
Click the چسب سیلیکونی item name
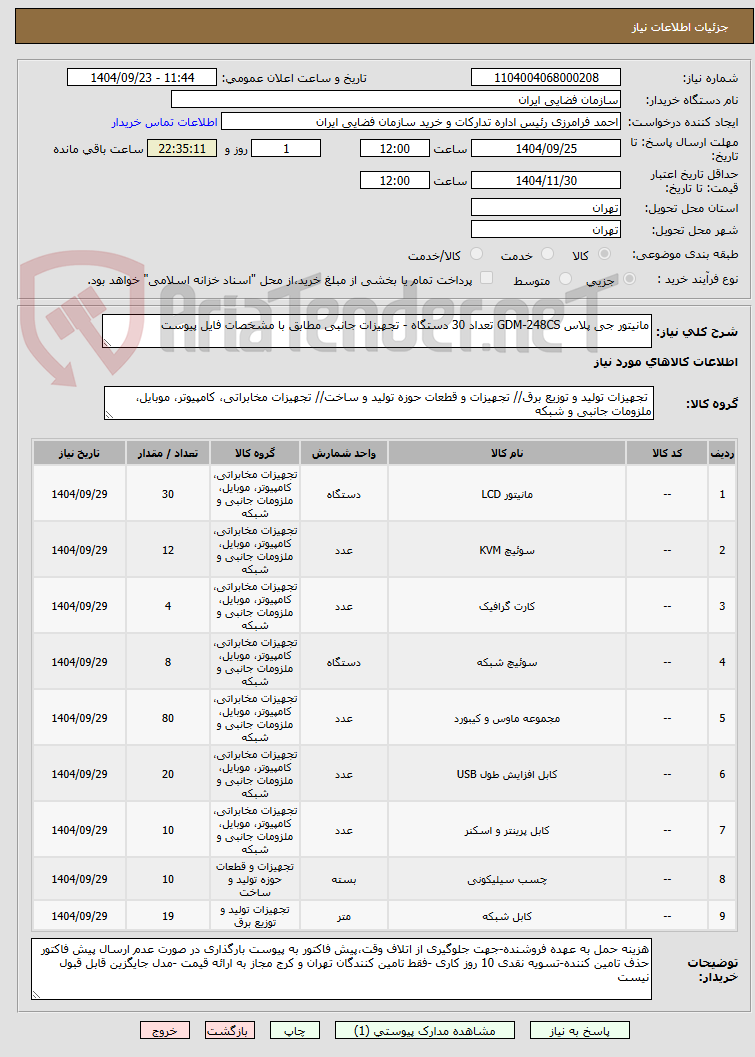(507, 879)
